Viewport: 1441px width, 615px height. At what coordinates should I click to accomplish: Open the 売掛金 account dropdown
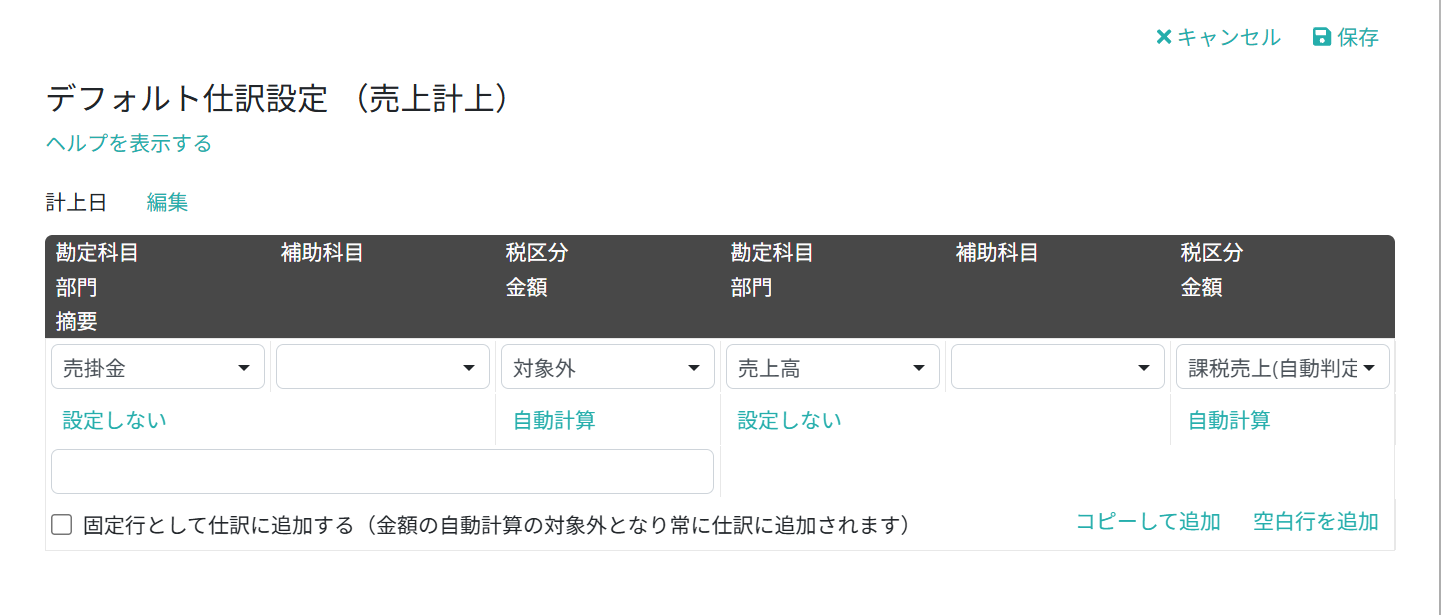(158, 367)
